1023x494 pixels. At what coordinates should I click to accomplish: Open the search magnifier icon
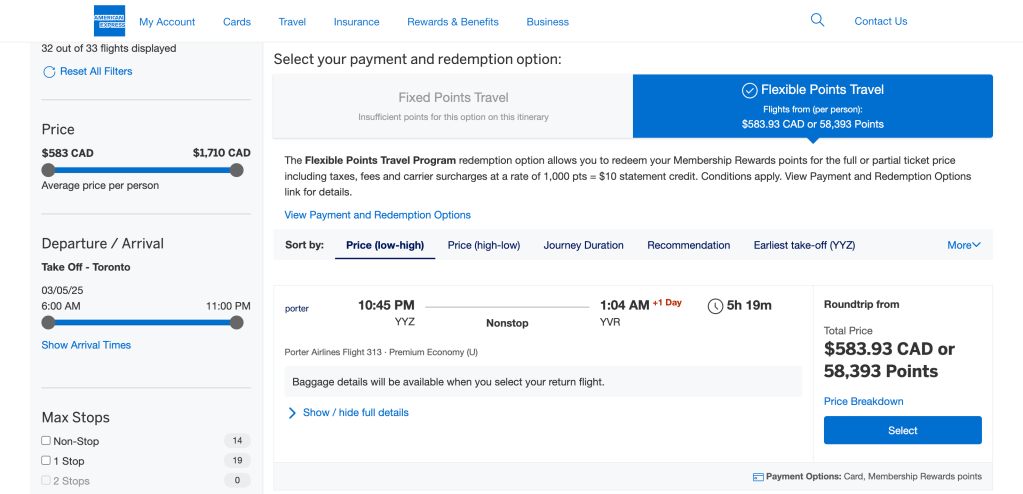[x=817, y=20]
